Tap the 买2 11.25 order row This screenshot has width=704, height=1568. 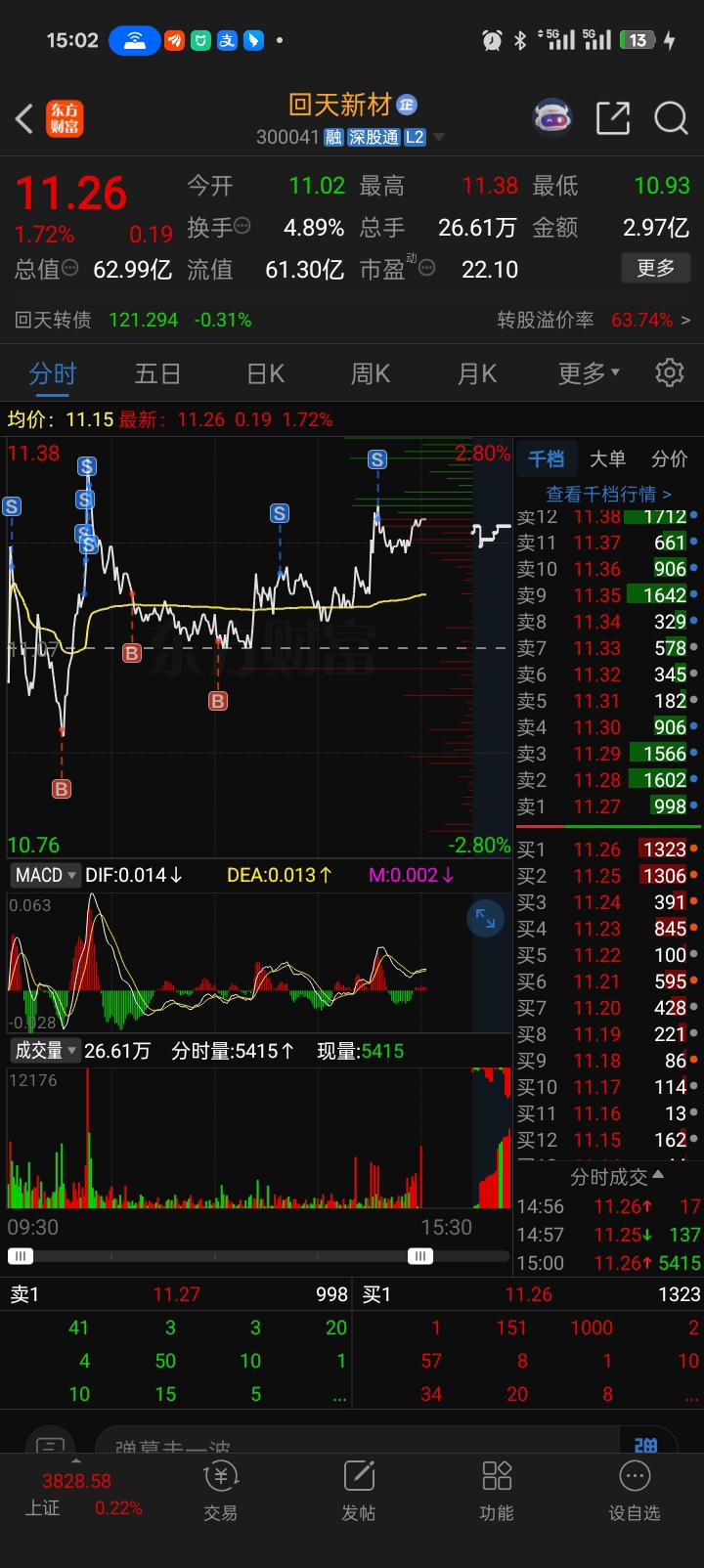pyautogui.click(x=608, y=876)
